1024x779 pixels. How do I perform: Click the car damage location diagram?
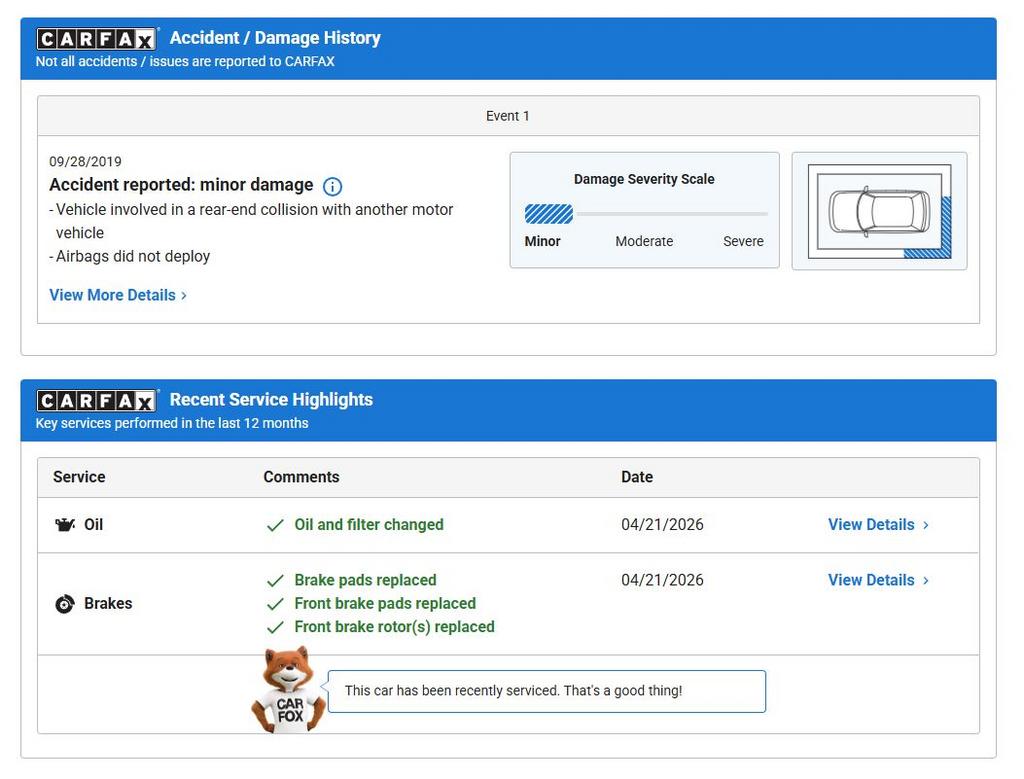tap(879, 211)
